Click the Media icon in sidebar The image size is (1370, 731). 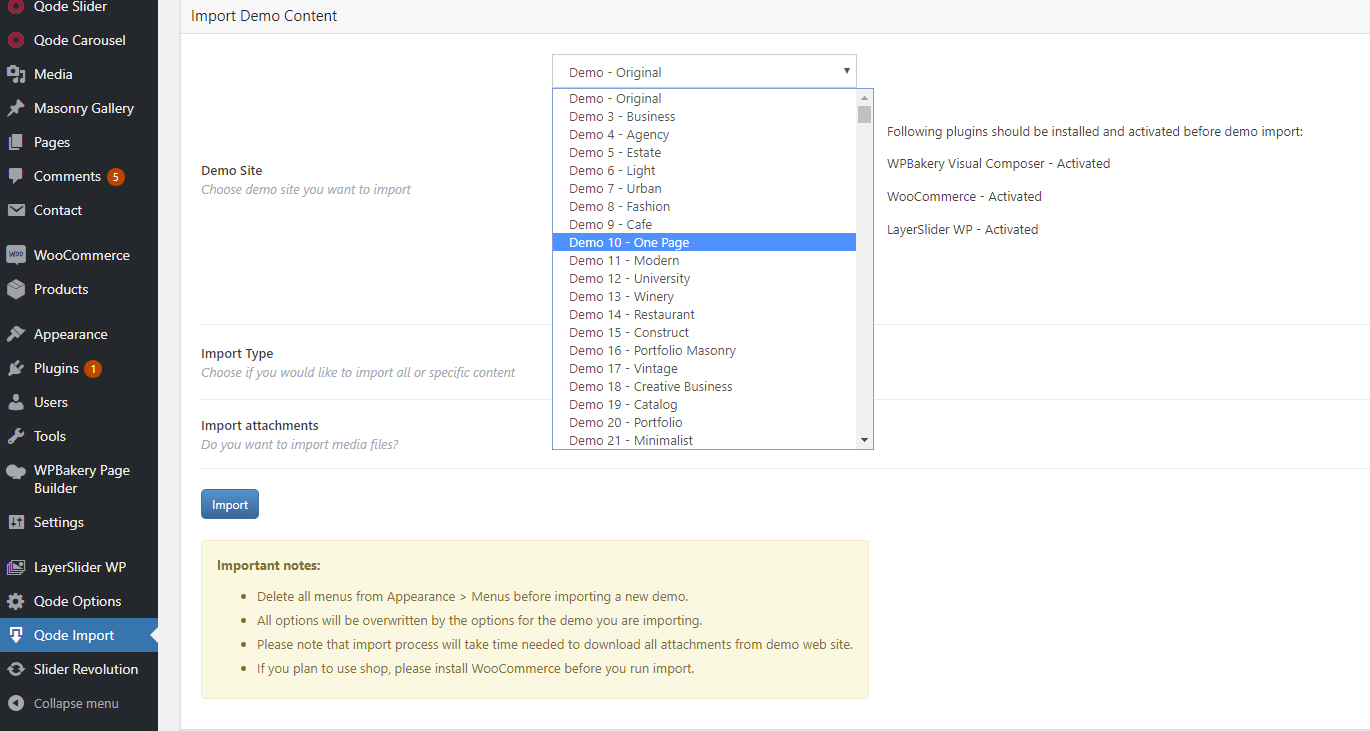click(16, 74)
